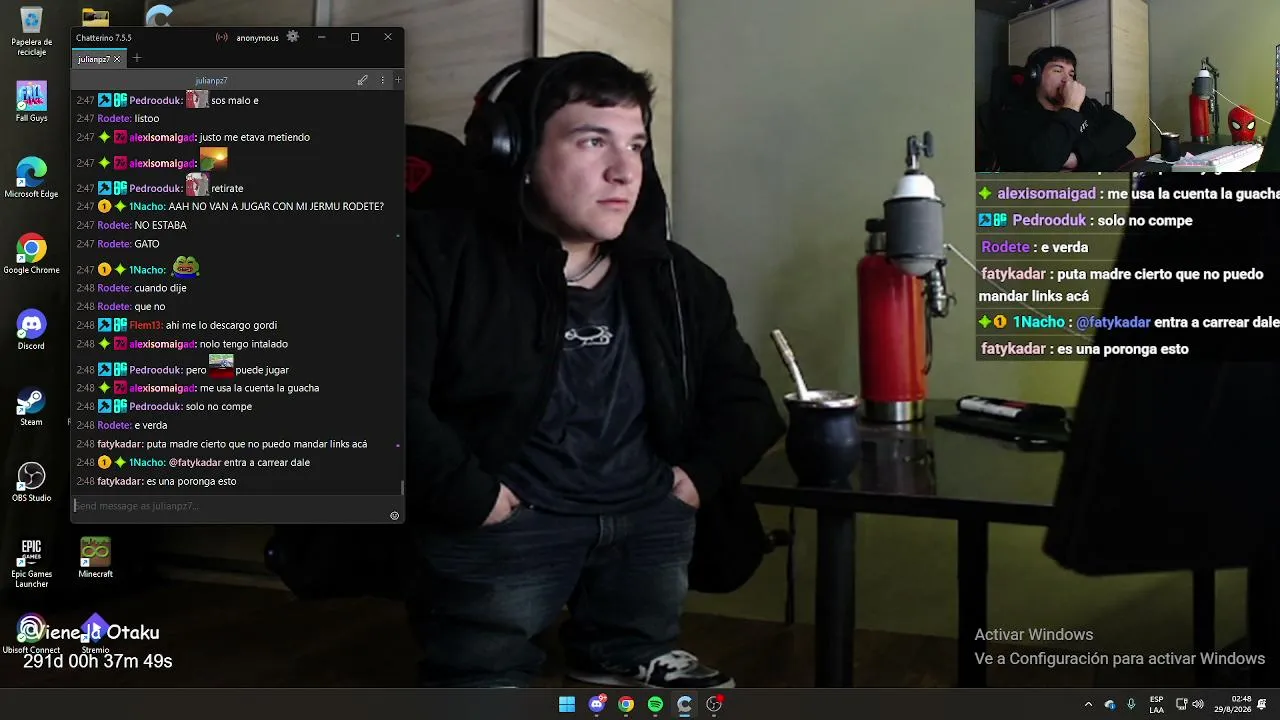The height and width of the screenshot is (720, 1280).
Task: Click the 1Nacho bits badge on 'entra a carrear'
Action: (x=104, y=463)
